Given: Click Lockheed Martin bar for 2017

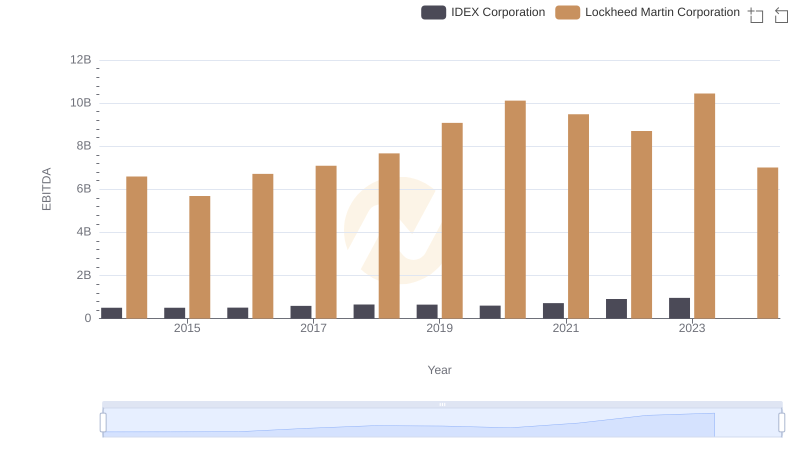Looking at the screenshot, I should (326, 242).
